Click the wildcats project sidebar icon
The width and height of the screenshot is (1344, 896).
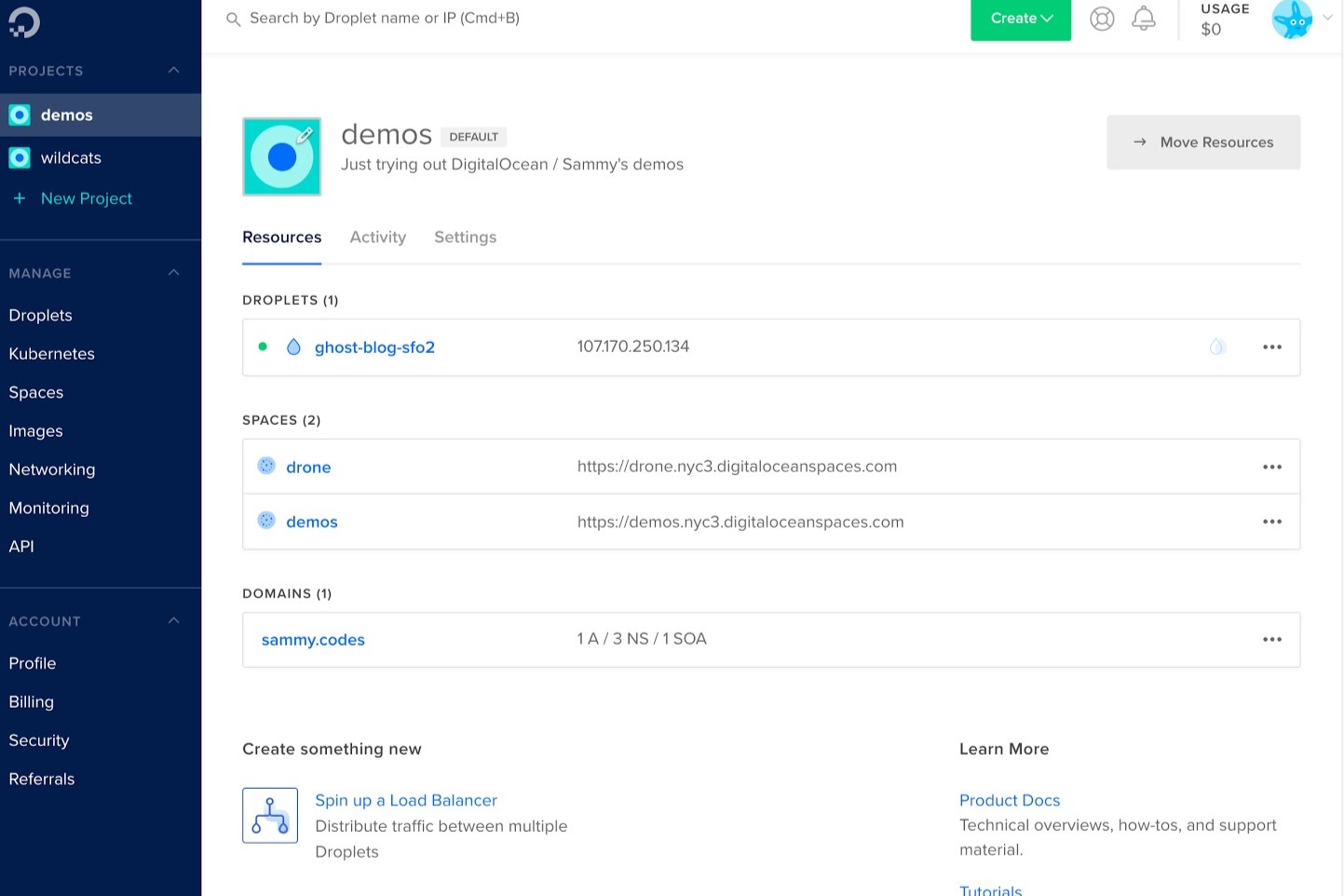[20, 157]
